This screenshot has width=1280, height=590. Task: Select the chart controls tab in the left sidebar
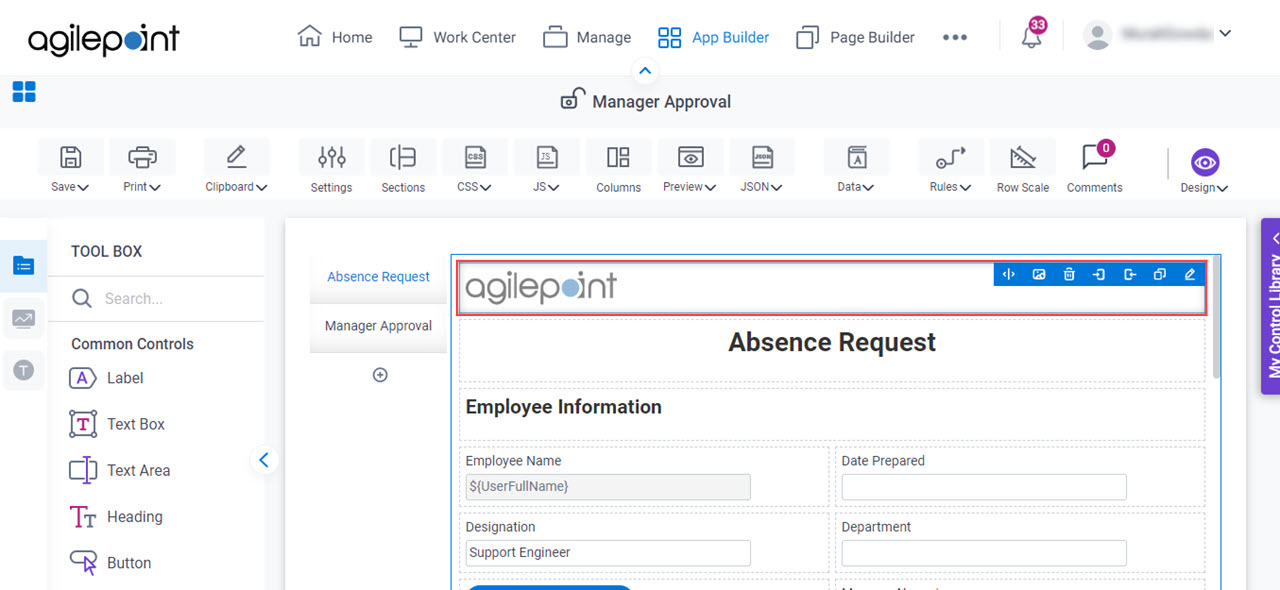[24, 318]
